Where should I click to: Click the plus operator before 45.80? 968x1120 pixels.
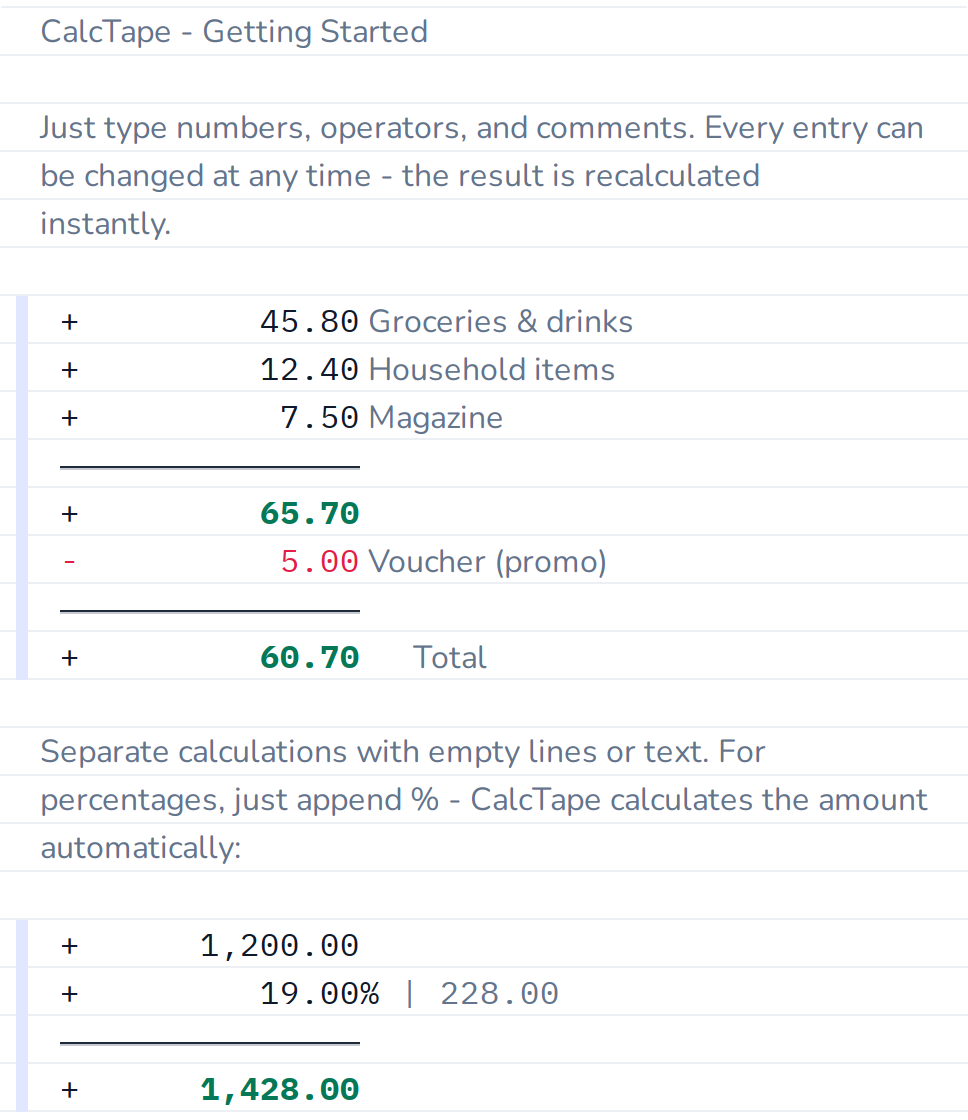(x=69, y=321)
